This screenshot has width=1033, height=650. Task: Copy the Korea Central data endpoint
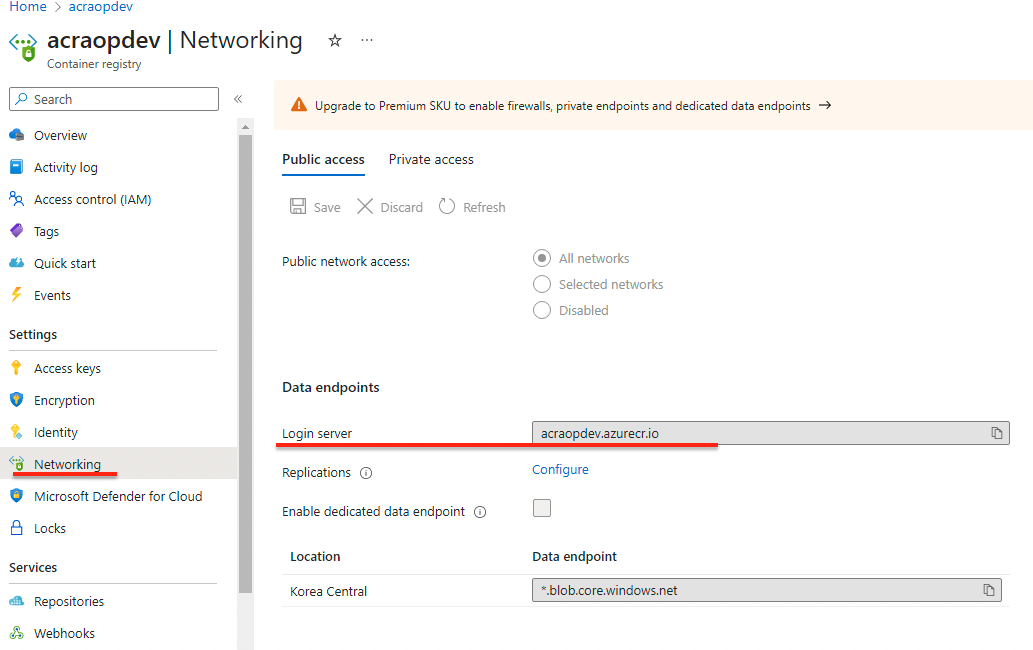[989, 590]
